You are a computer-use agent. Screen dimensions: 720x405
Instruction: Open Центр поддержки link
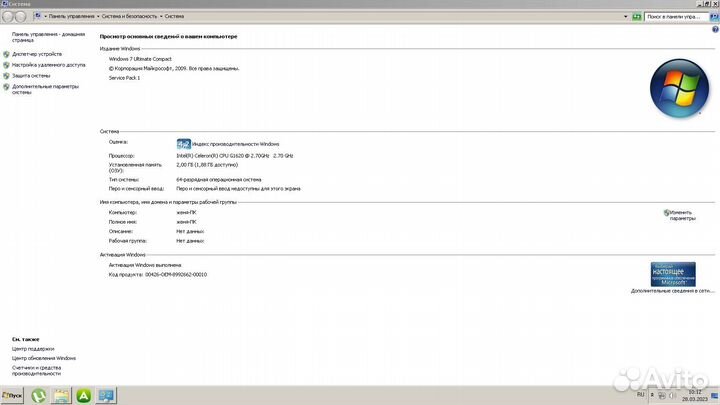[33, 349]
